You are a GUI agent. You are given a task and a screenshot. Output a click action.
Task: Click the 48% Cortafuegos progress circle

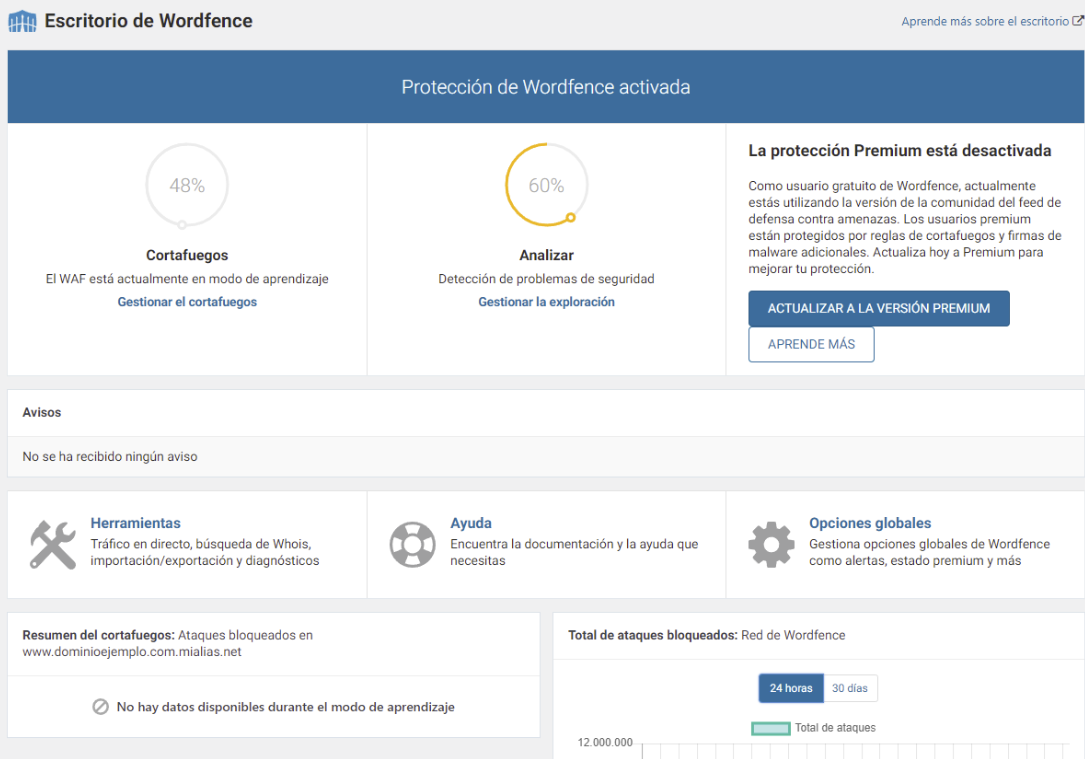pos(187,185)
